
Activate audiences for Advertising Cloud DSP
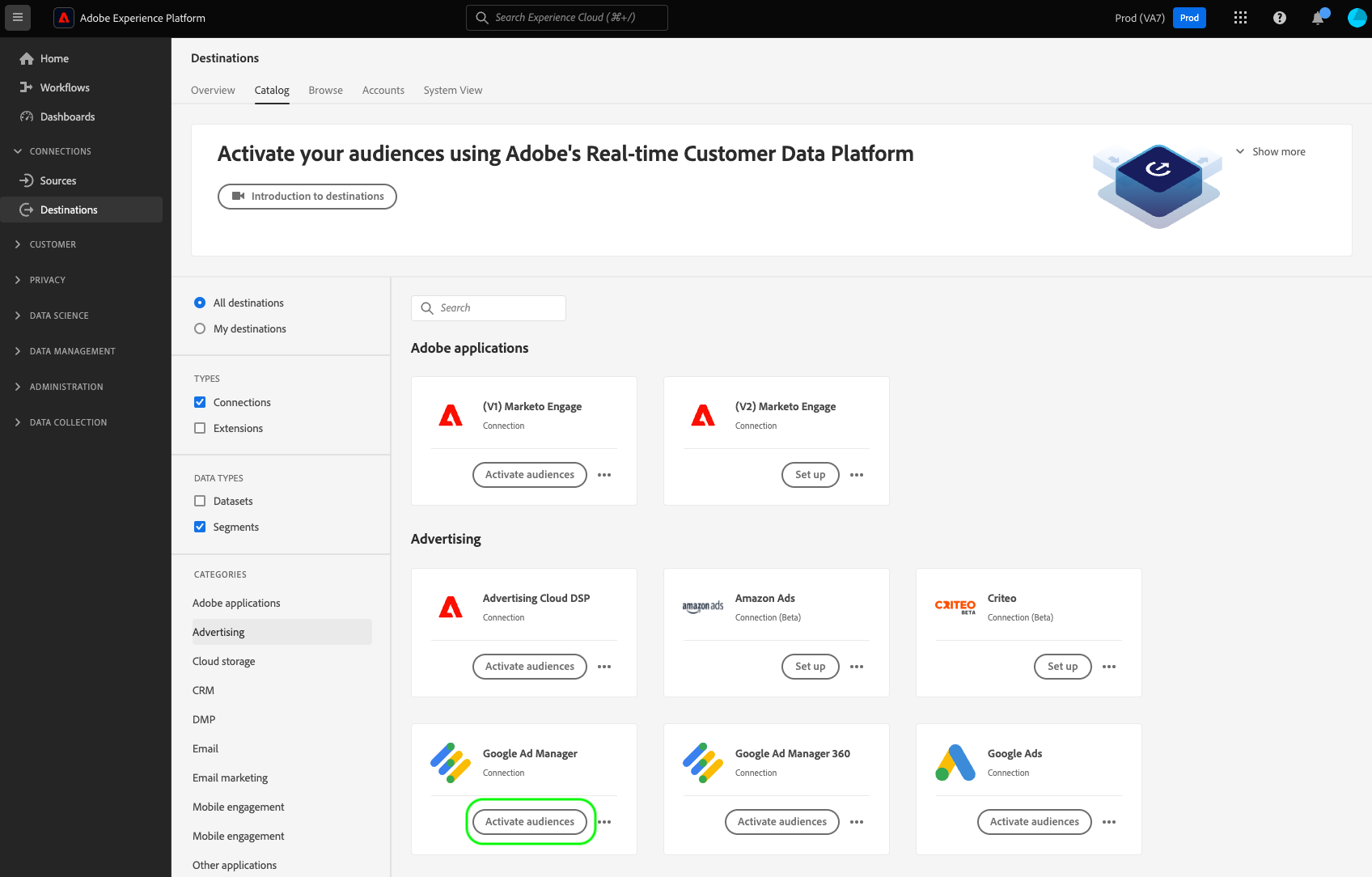click(x=530, y=667)
